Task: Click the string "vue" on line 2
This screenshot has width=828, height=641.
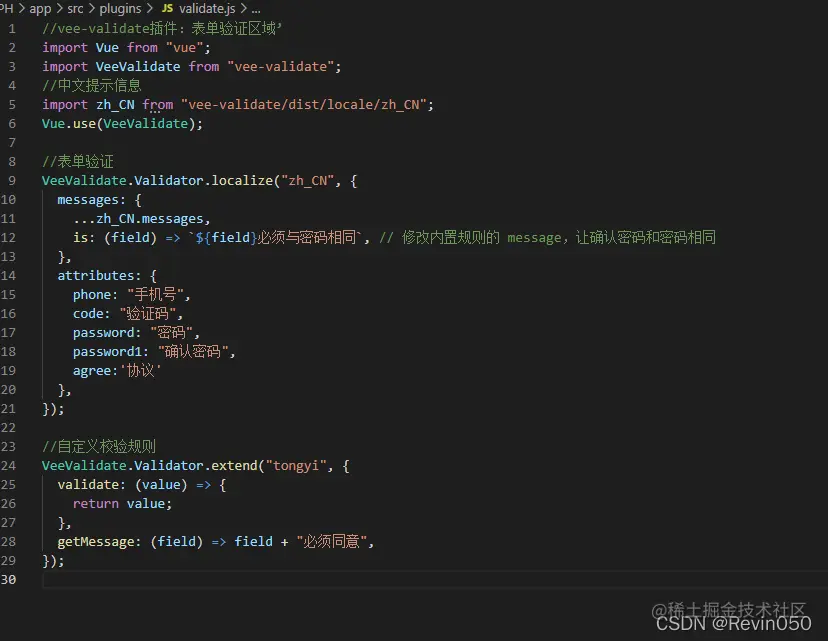Action: tap(184, 48)
